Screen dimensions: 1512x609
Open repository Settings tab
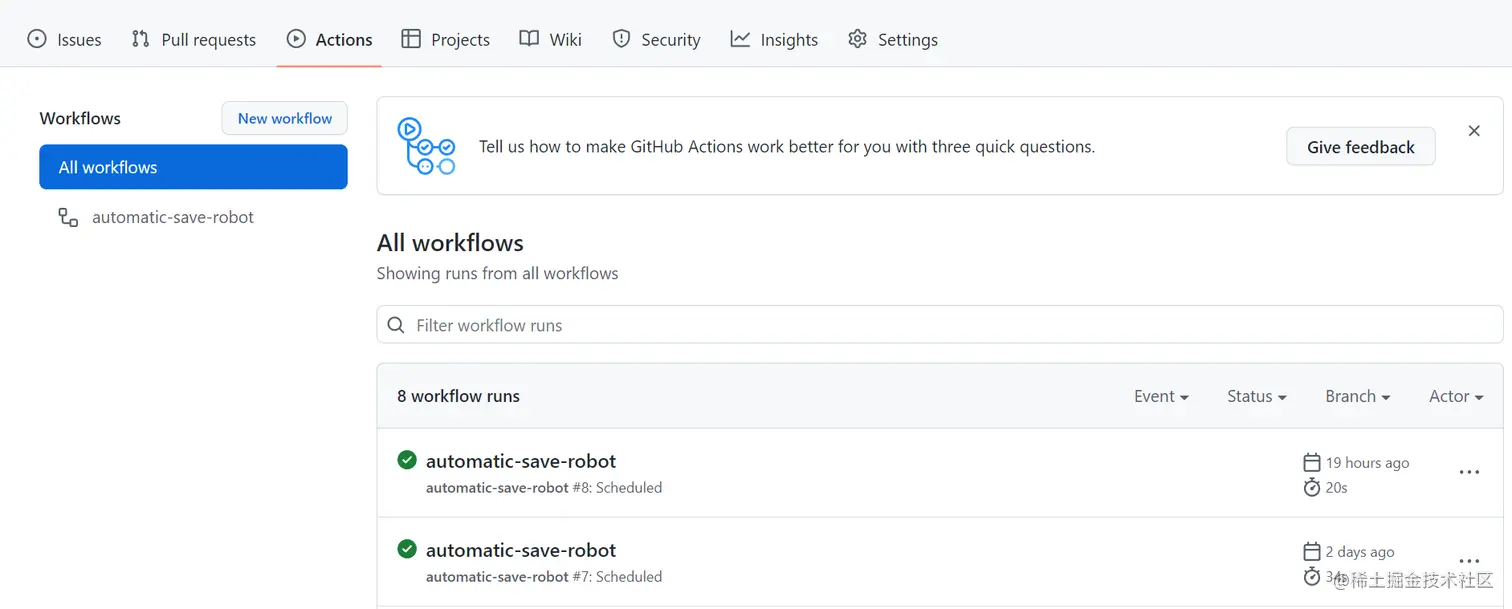pos(892,40)
